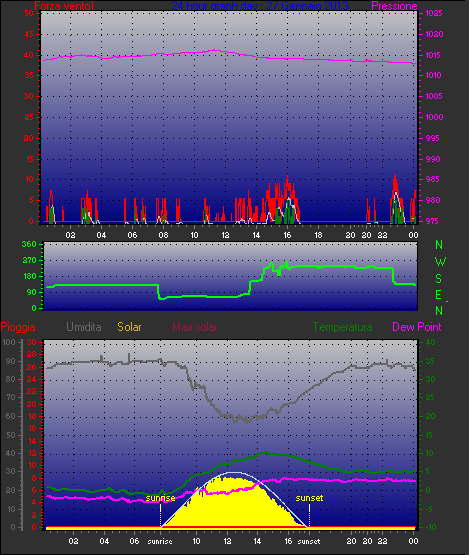Click the Max solar legend label
Viewport: 469px width, 555px height.
coord(195,327)
